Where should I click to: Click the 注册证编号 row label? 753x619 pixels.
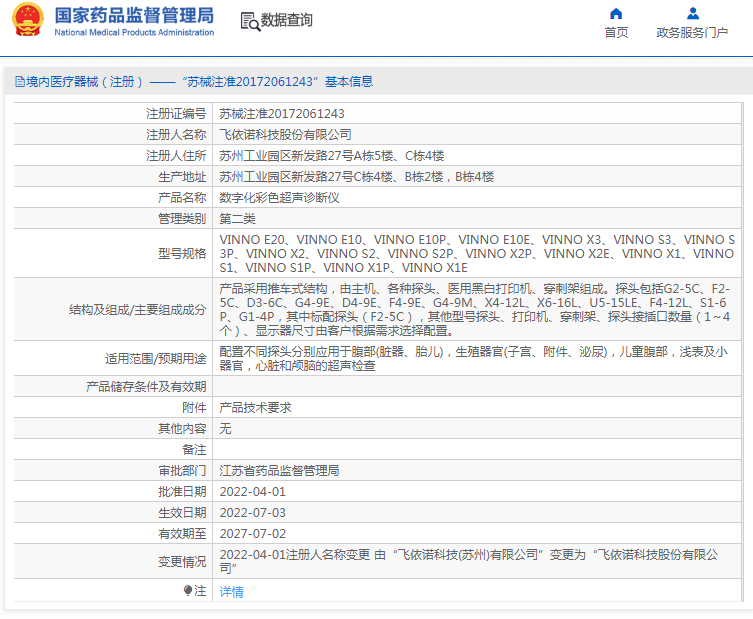coord(176,114)
